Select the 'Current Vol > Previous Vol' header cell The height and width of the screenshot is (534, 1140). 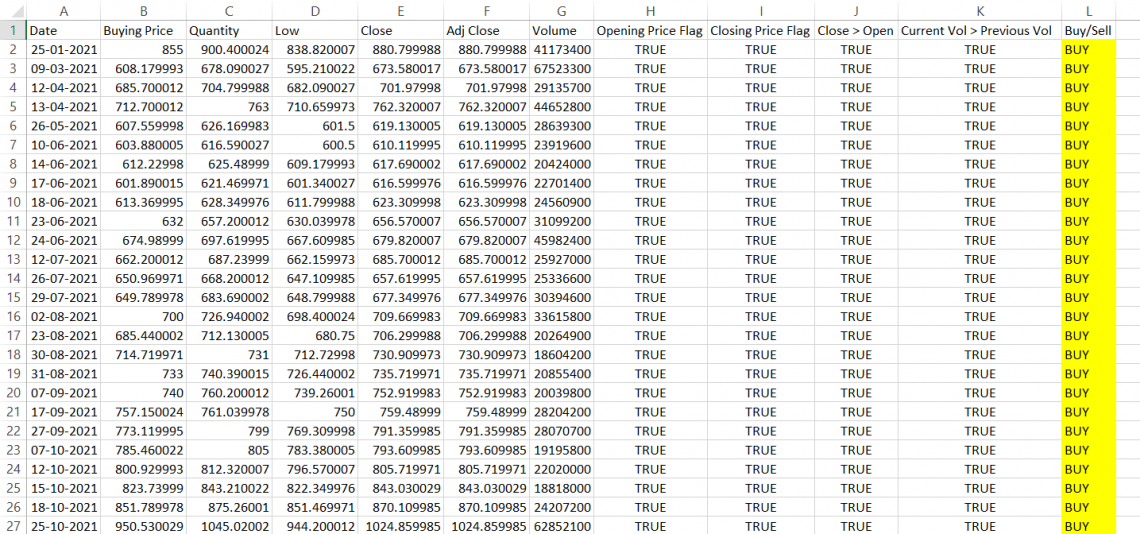tap(979, 31)
